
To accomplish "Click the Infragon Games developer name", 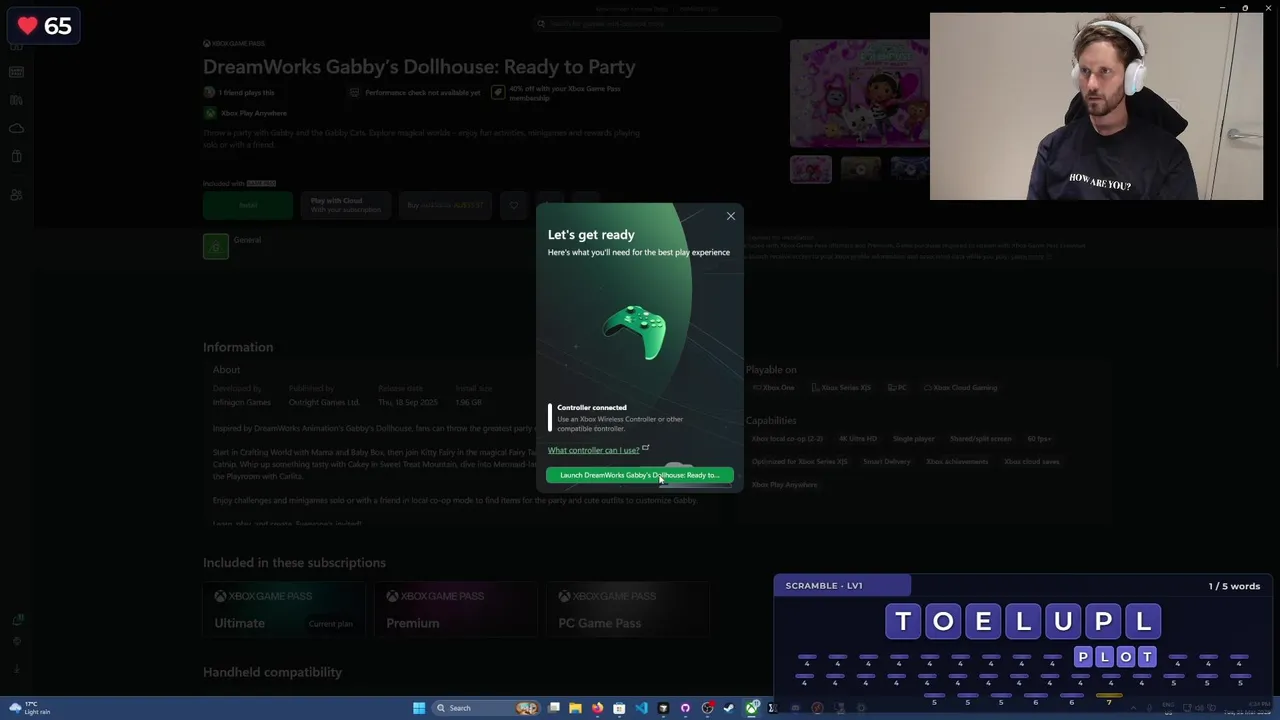I will 241,403.
